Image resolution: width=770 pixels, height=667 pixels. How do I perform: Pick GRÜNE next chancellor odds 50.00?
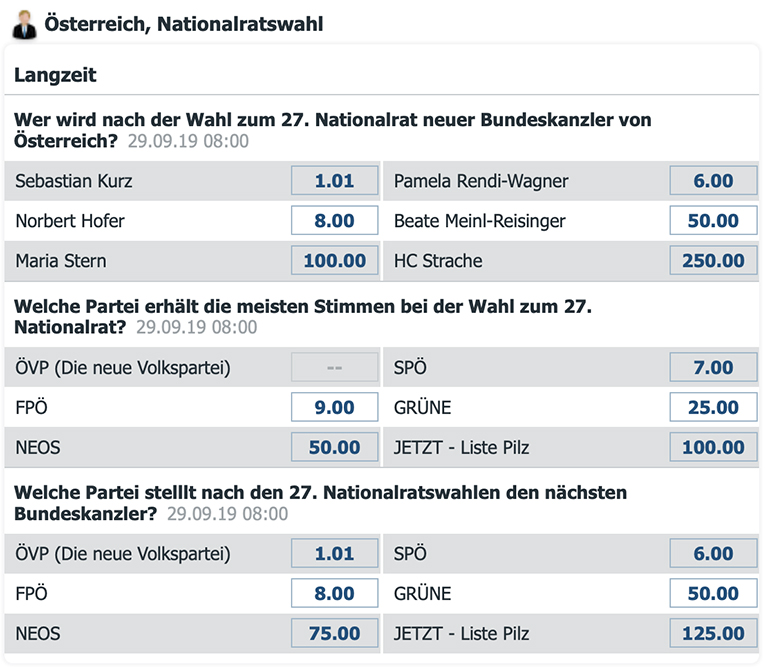click(713, 593)
